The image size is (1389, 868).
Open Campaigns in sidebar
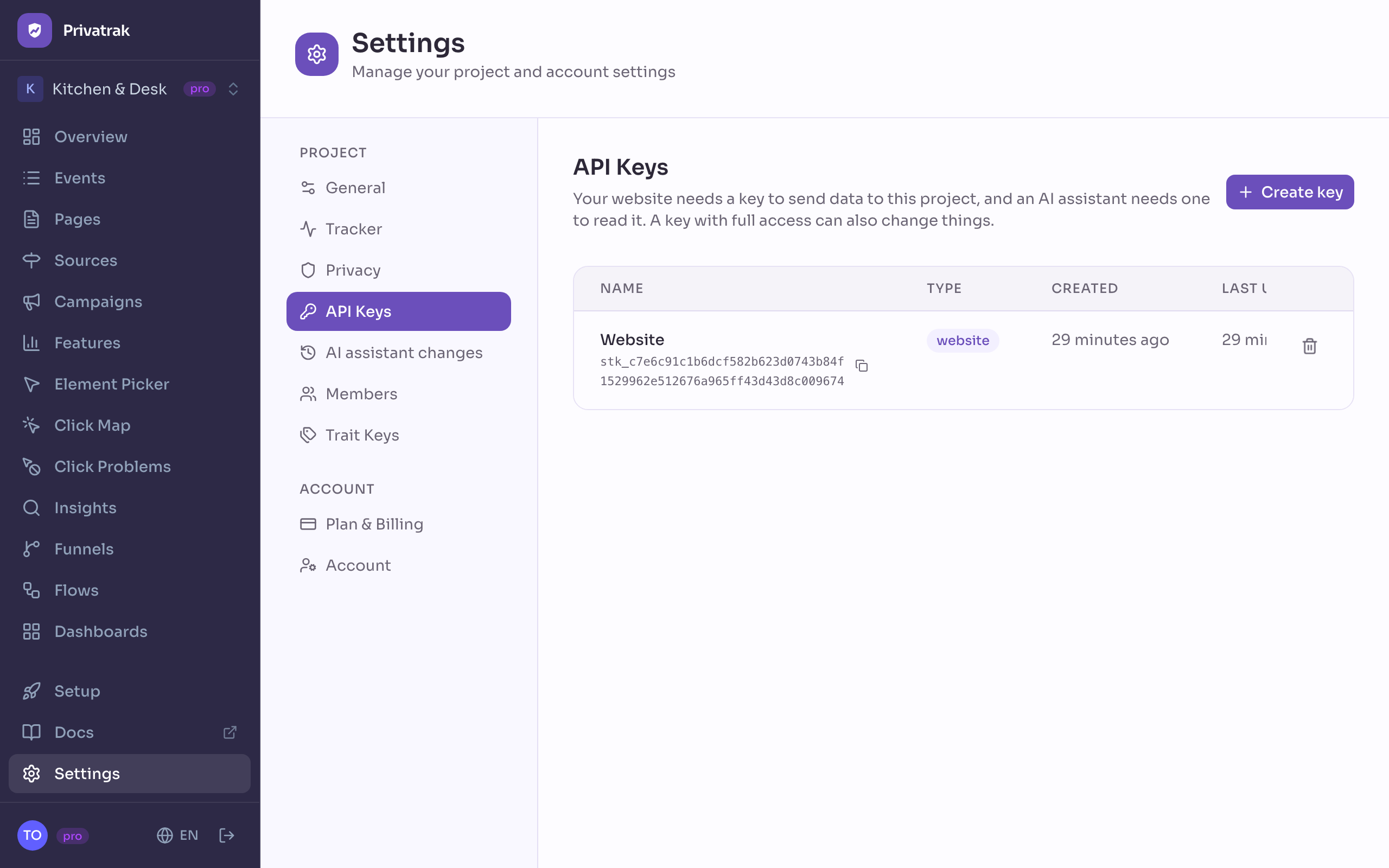130,302
